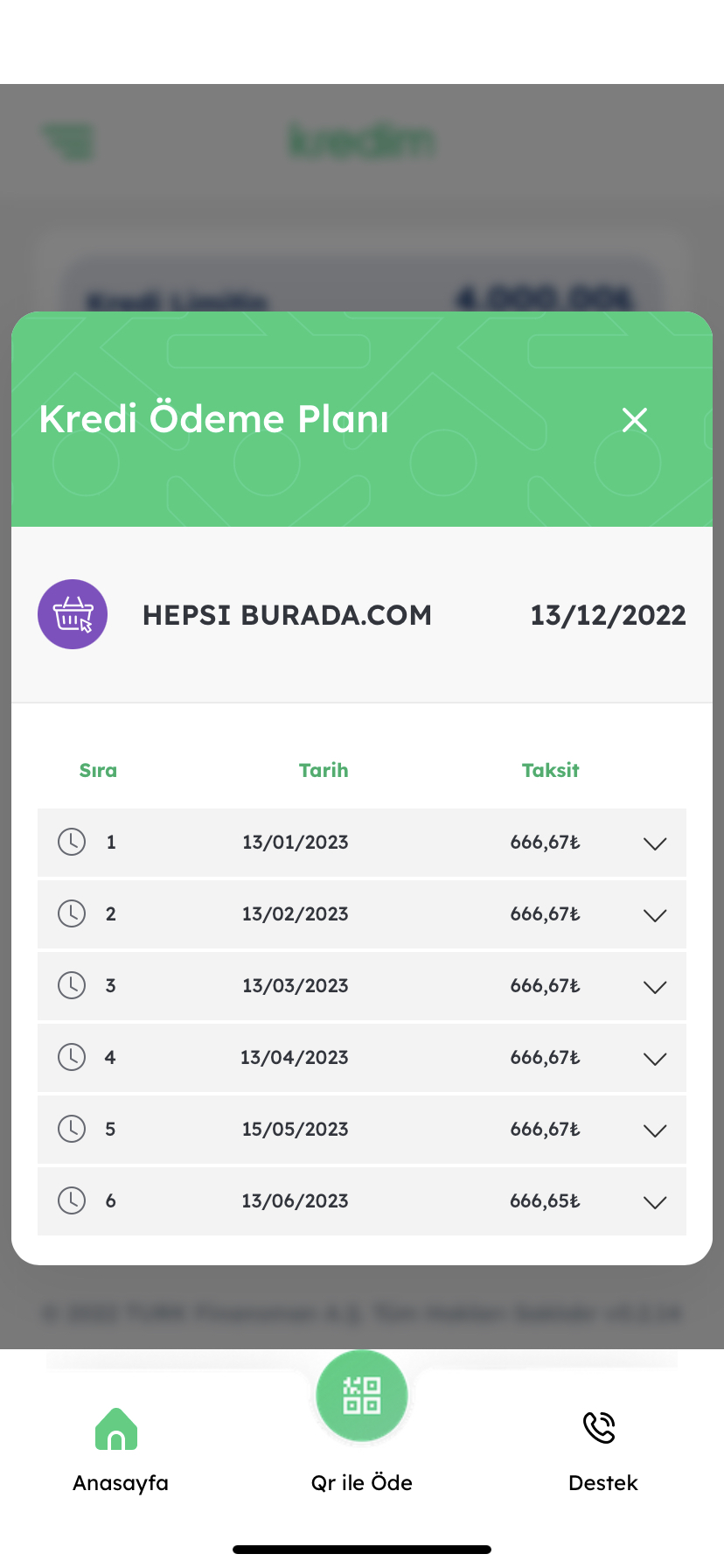The height and width of the screenshot is (1568, 724).
Task: Click the clock icon for installment 1
Action: tap(72, 842)
